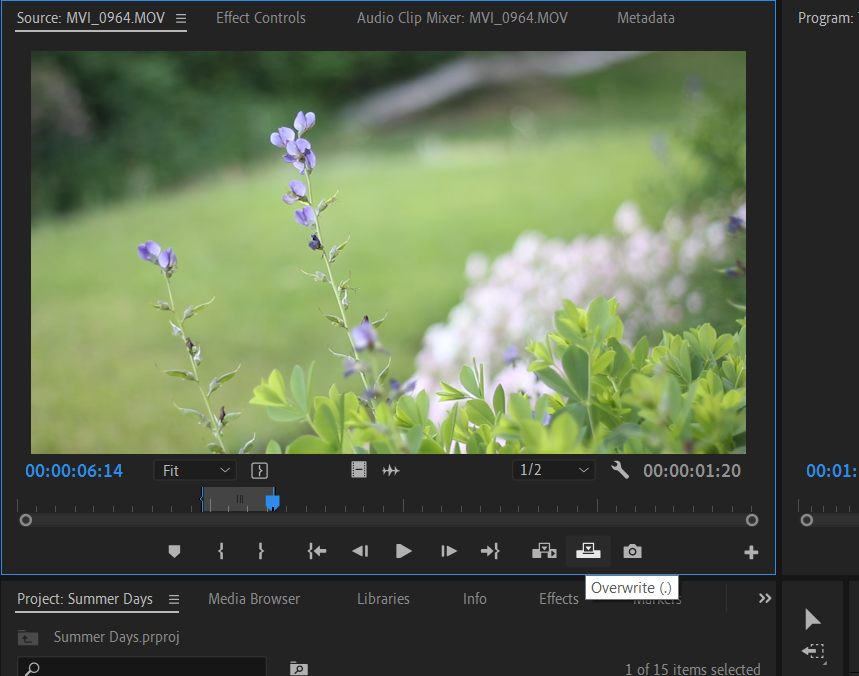The image size is (859, 676).
Task: Click the blue playhead in source timeline
Action: click(272, 501)
